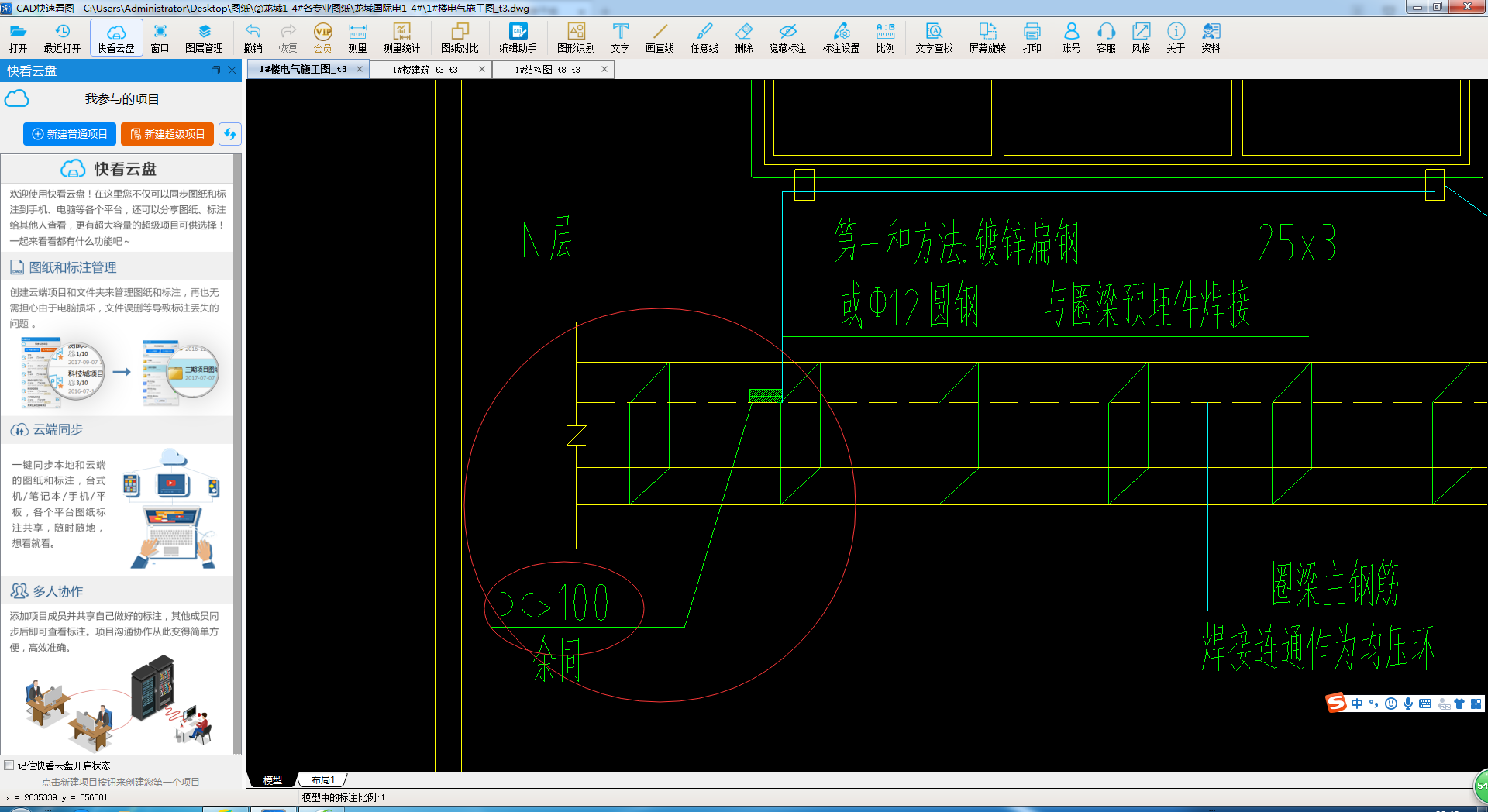Toggle Sogou Chinese/English 中 mode
This screenshot has width=1488, height=812.
[1357, 704]
